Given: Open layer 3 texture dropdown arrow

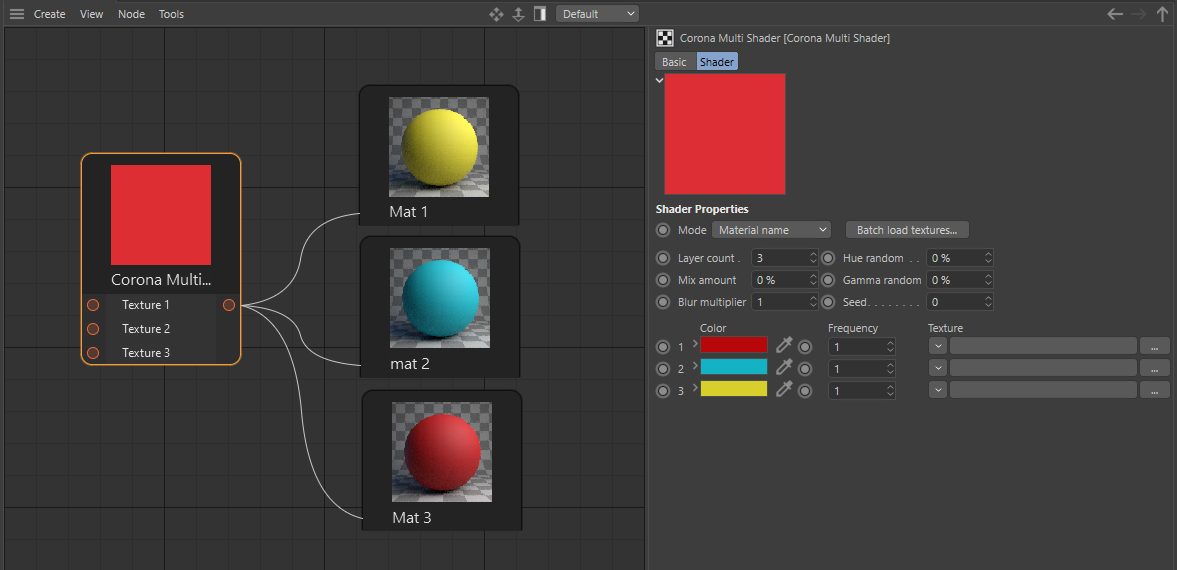Looking at the screenshot, I should click(938, 389).
